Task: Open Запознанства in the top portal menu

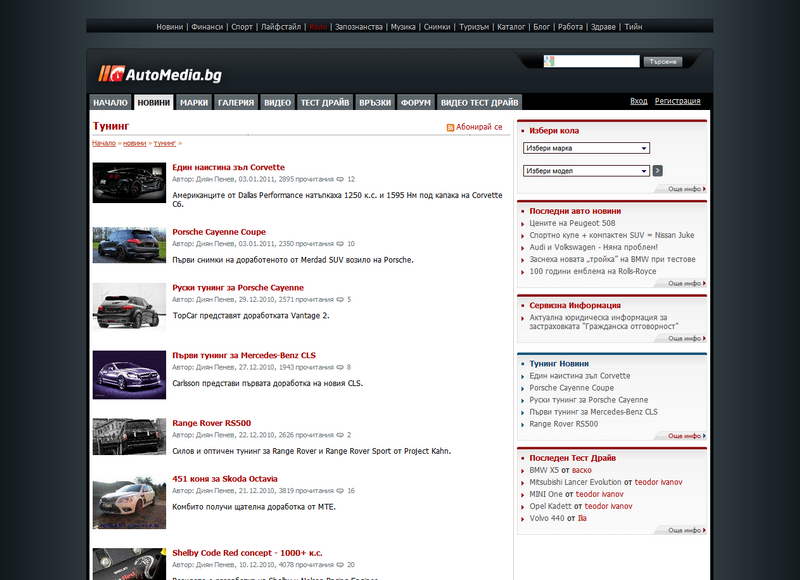Action: tap(359, 27)
